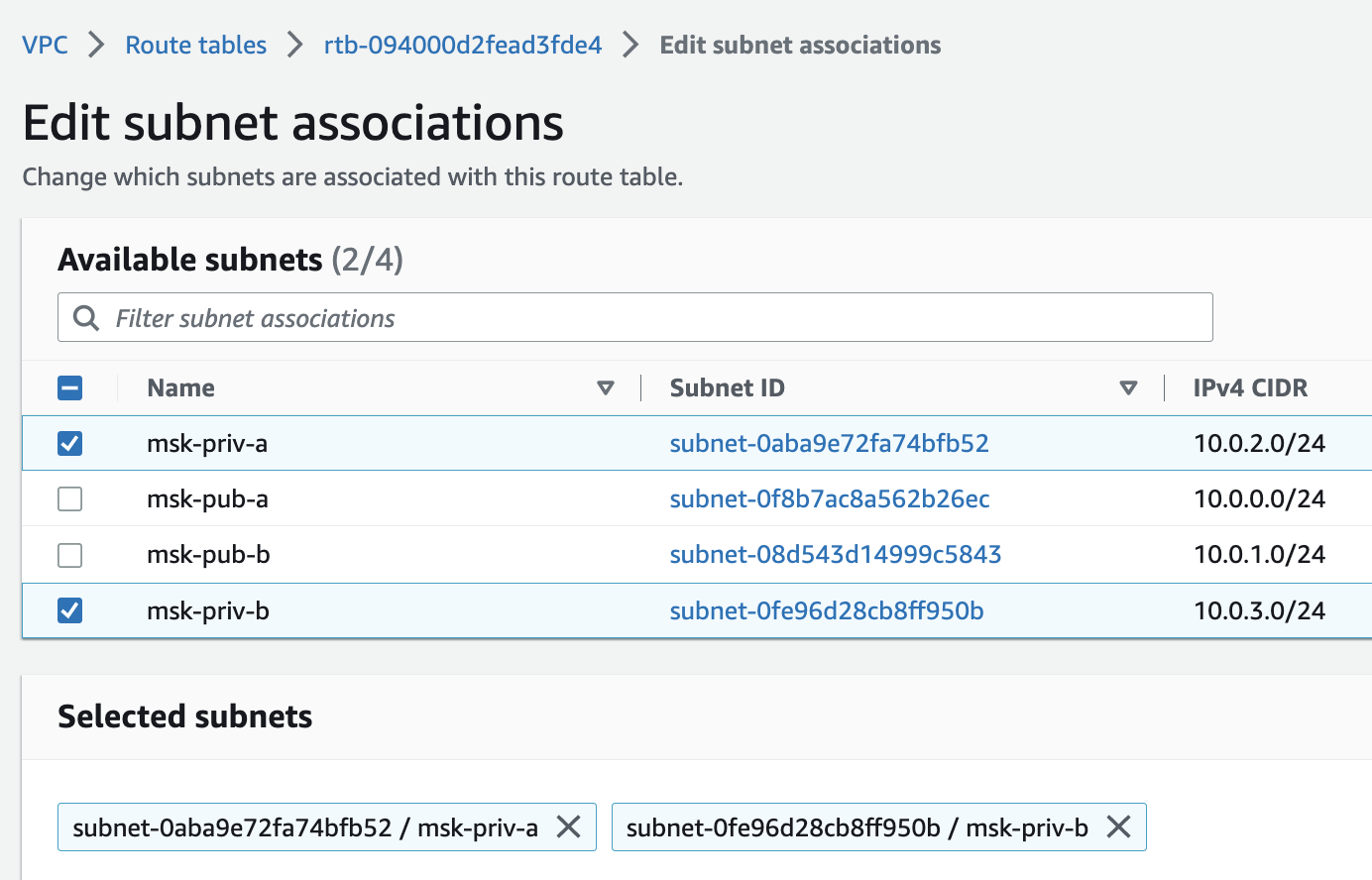Deselect the msk-priv-b subnet checkbox
Image resolution: width=1372 pixels, height=880 pixels.
(x=70, y=610)
